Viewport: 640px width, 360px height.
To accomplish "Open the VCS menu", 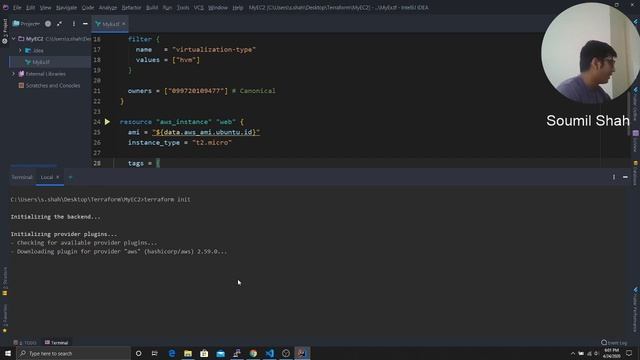I will tap(199, 7).
